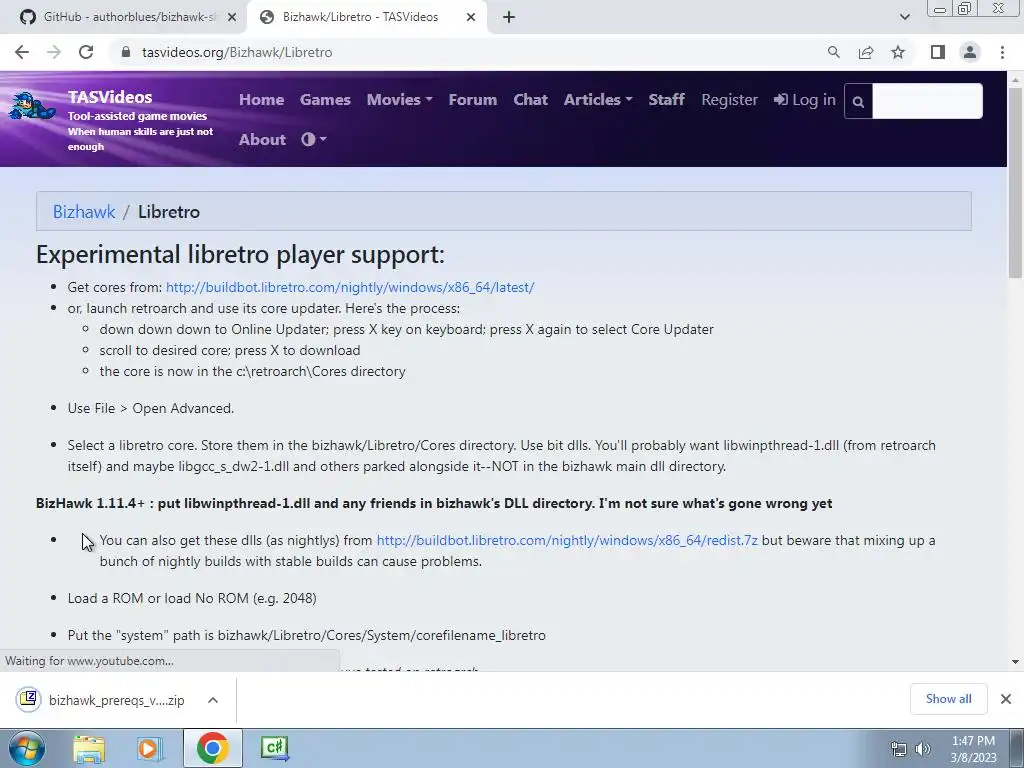This screenshot has width=1024, height=768.
Task: Click the padlock site info icon
Action: pyautogui.click(x=126, y=52)
